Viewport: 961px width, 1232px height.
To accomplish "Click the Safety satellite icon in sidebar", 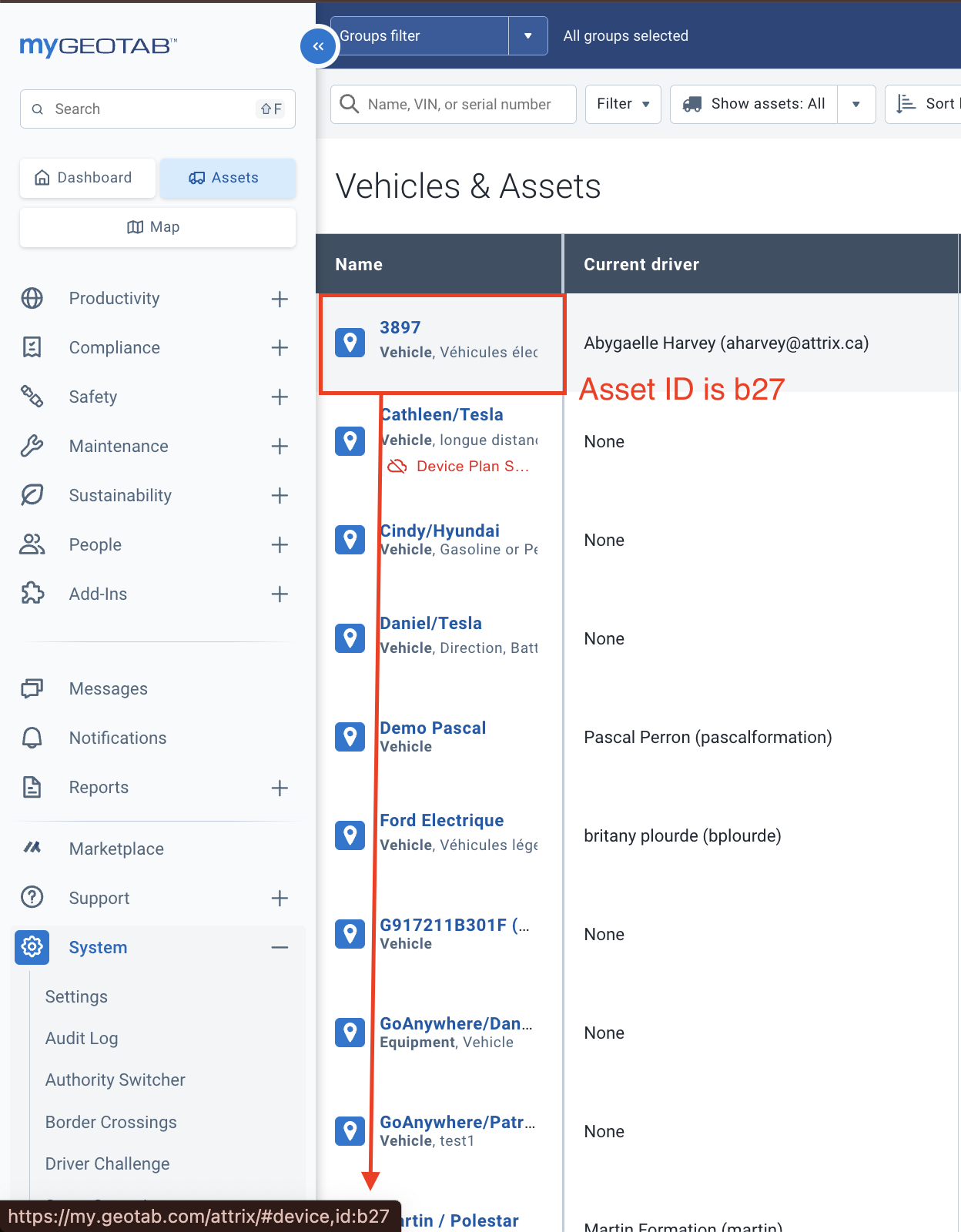I will (x=32, y=397).
